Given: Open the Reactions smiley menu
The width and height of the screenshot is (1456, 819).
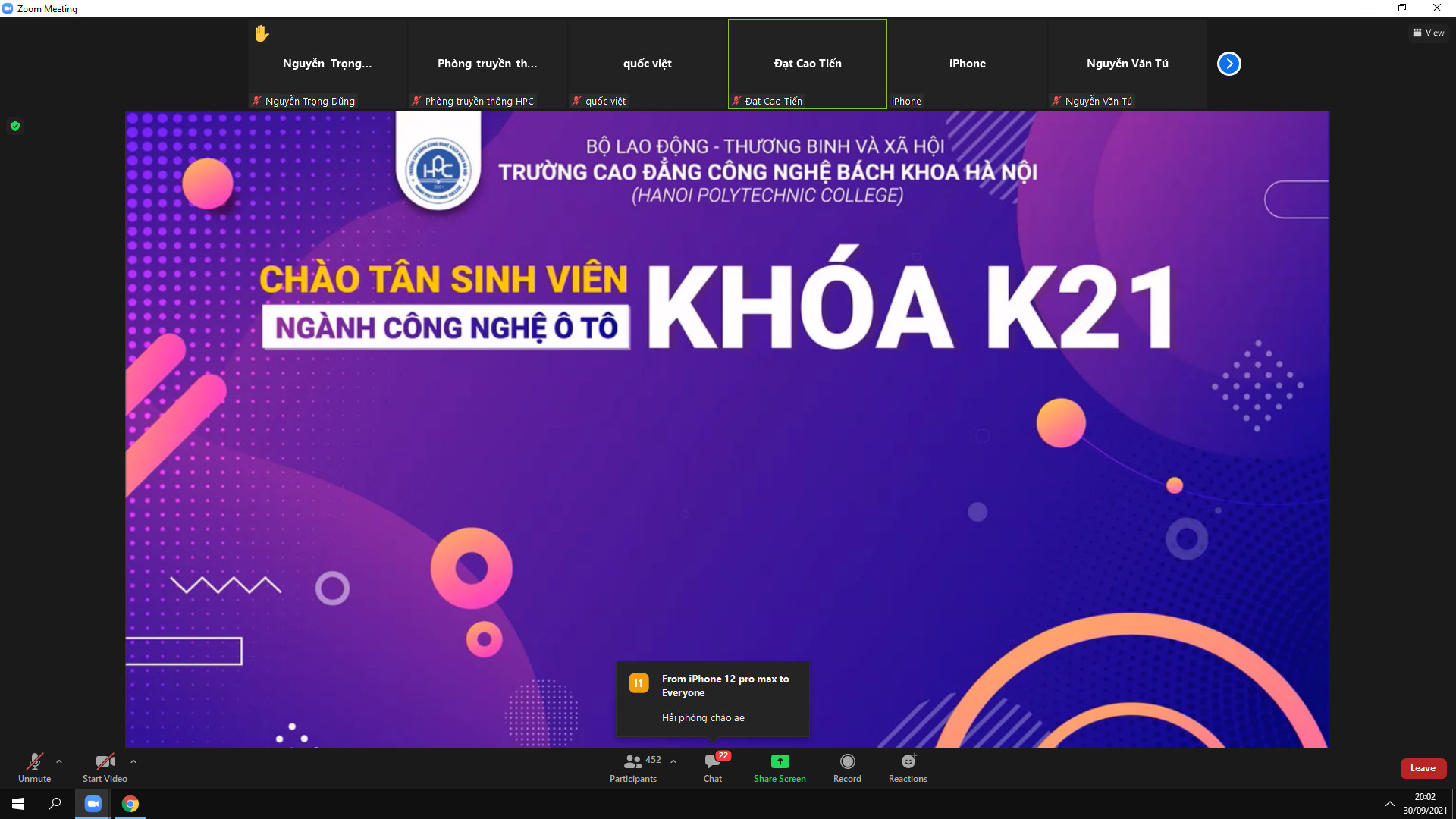Looking at the screenshot, I should pyautogui.click(x=908, y=761).
